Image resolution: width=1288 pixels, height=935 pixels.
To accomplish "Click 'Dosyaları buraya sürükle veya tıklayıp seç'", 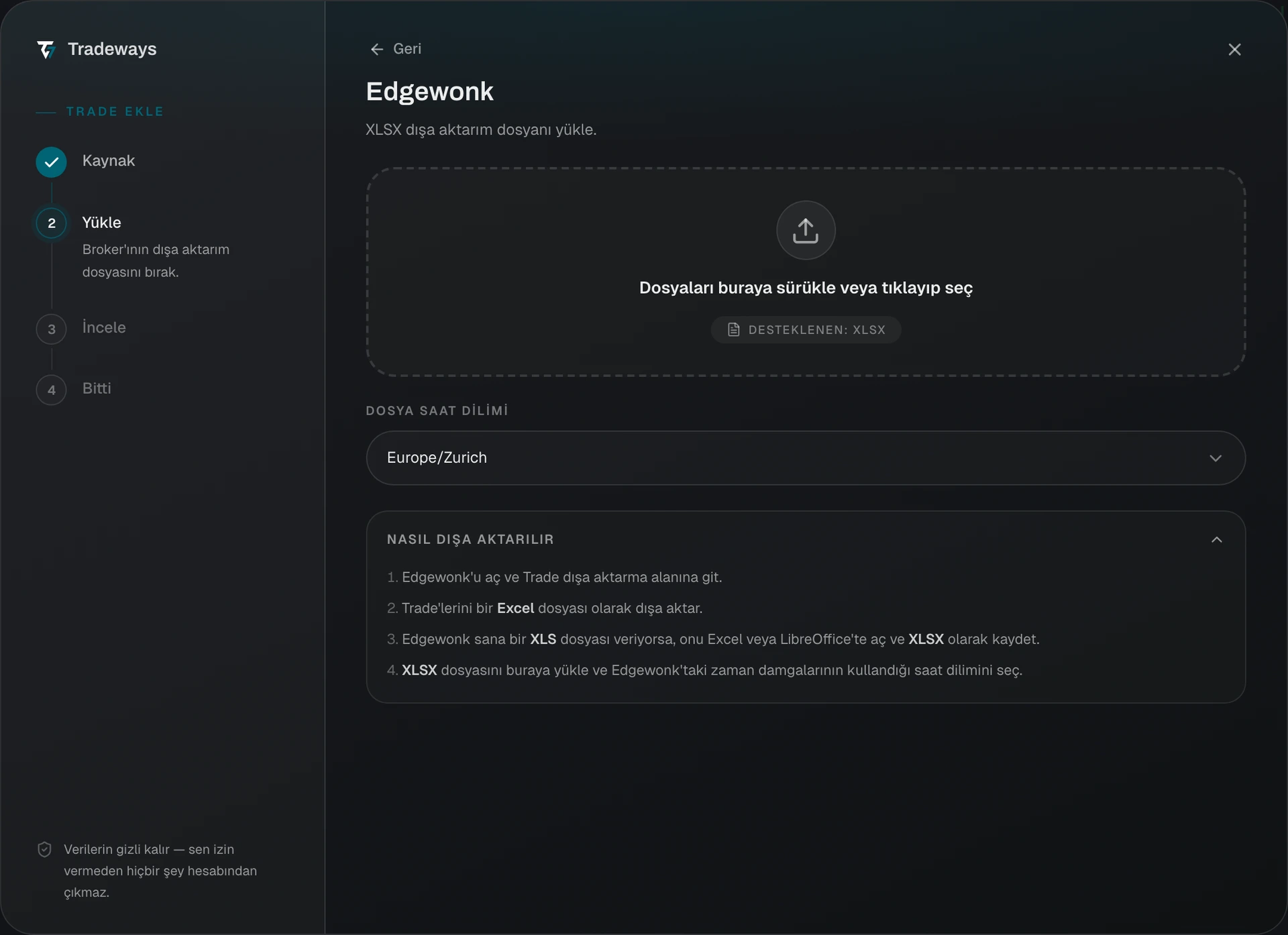I will [x=806, y=288].
